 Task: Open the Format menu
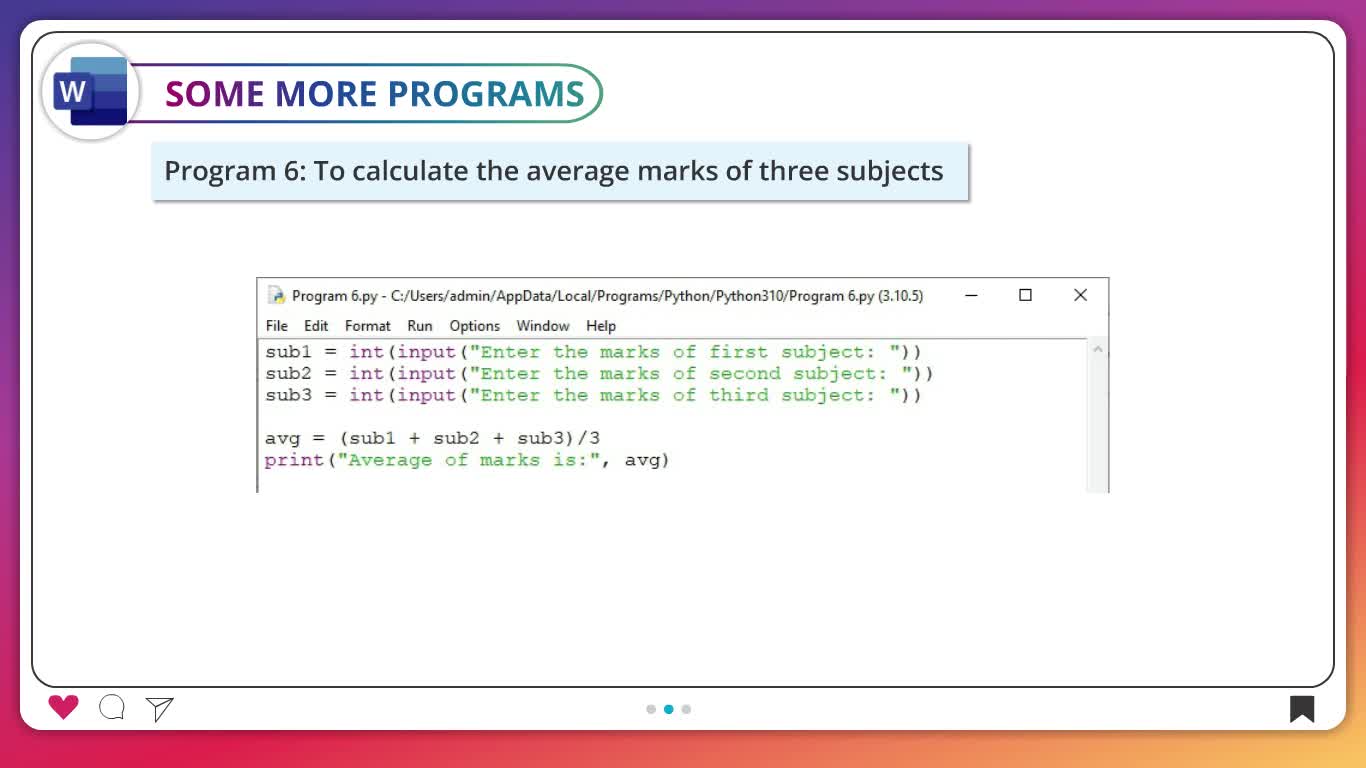pyautogui.click(x=368, y=326)
